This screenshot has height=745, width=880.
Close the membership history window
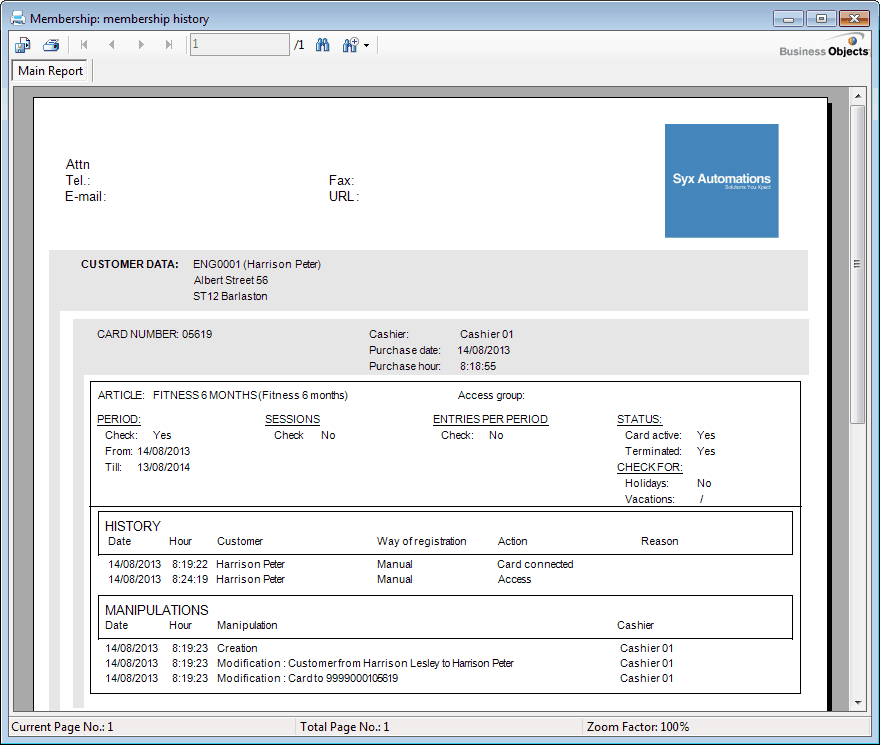[x=853, y=18]
